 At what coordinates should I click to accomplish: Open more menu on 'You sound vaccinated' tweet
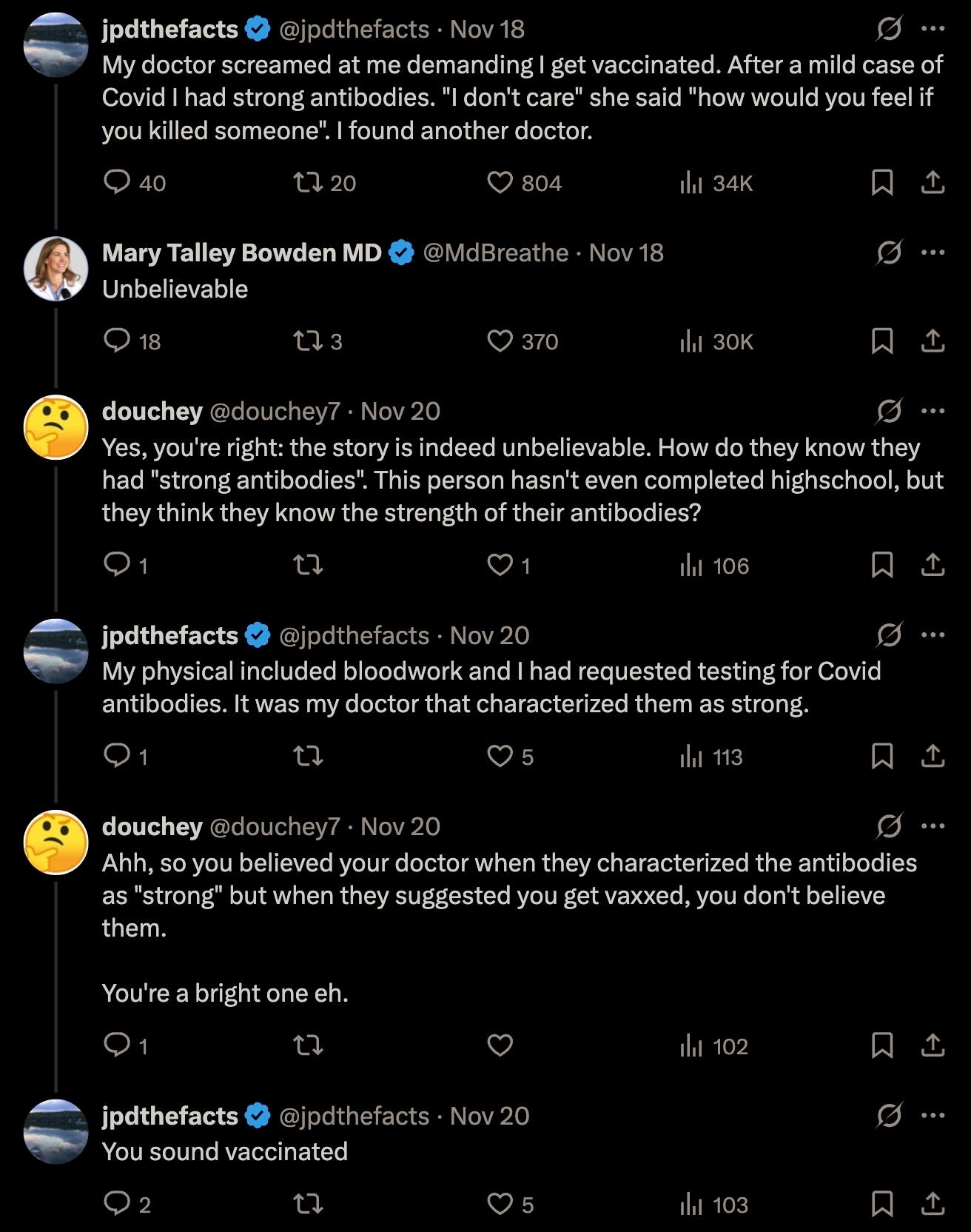[933, 1115]
